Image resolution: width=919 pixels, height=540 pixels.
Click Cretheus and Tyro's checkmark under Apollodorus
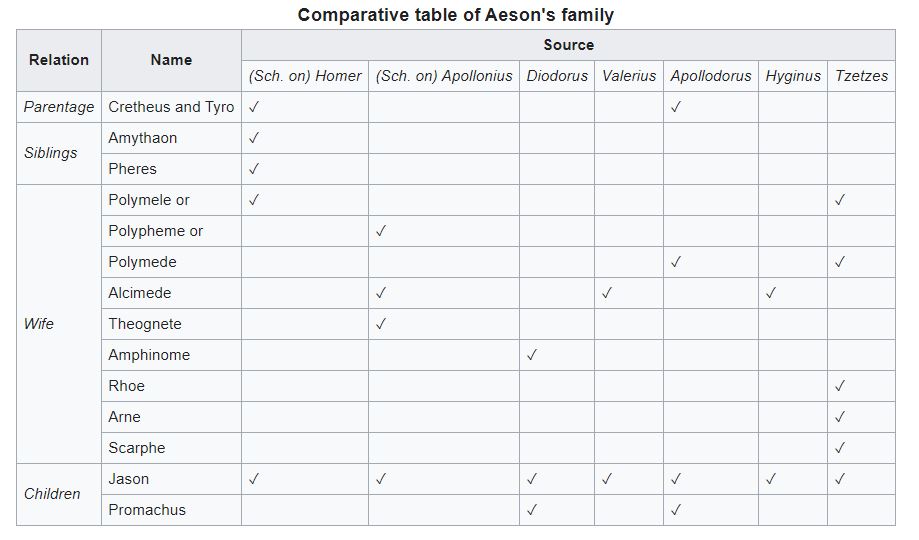tap(676, 107)
